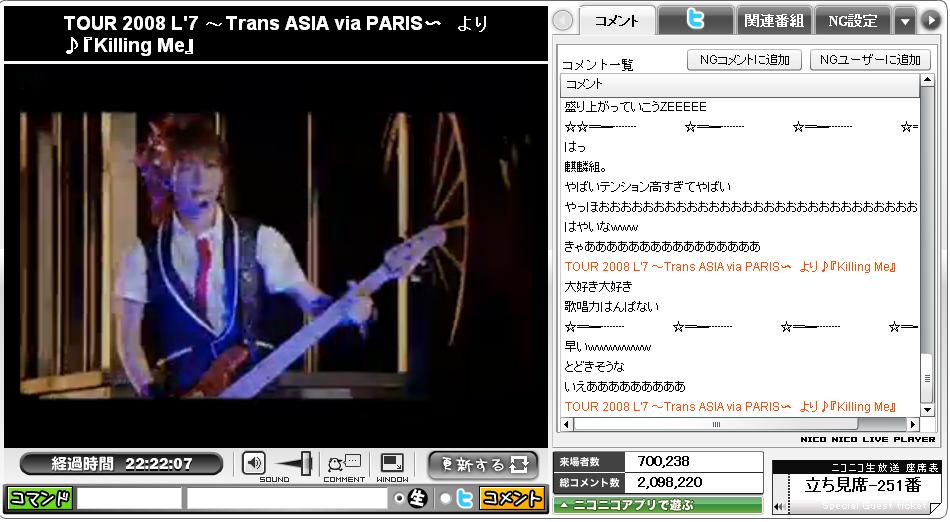
Task: Select the 生 live comment radio button
Action: (398, 498)
